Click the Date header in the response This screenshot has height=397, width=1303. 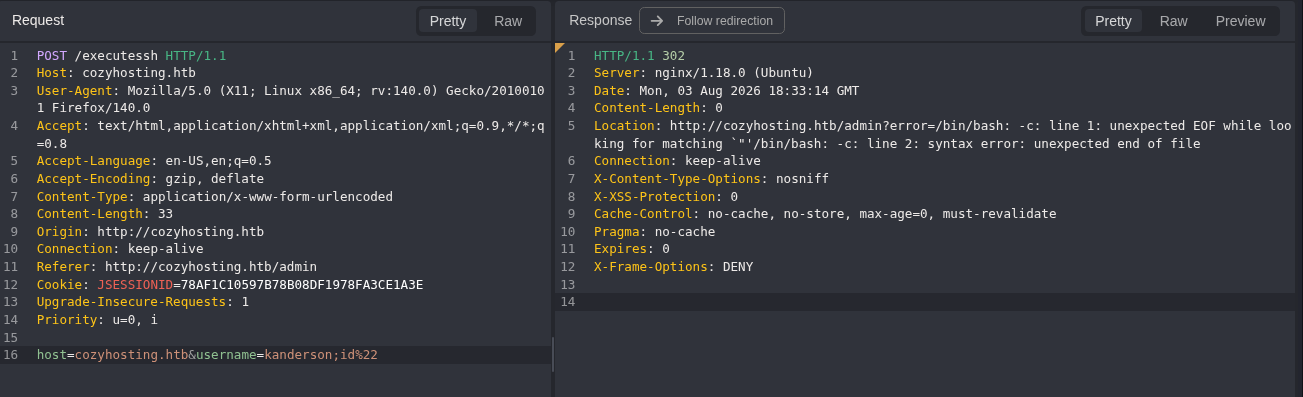point(726,90)
